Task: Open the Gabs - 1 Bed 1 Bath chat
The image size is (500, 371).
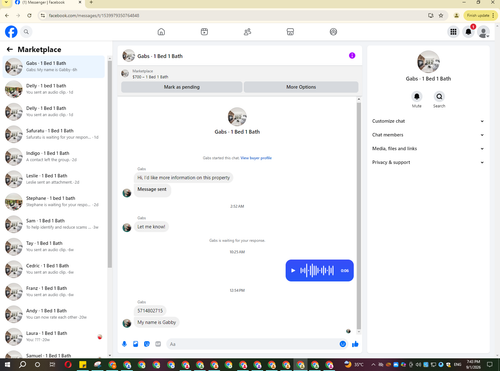Action: pos(54,66)
